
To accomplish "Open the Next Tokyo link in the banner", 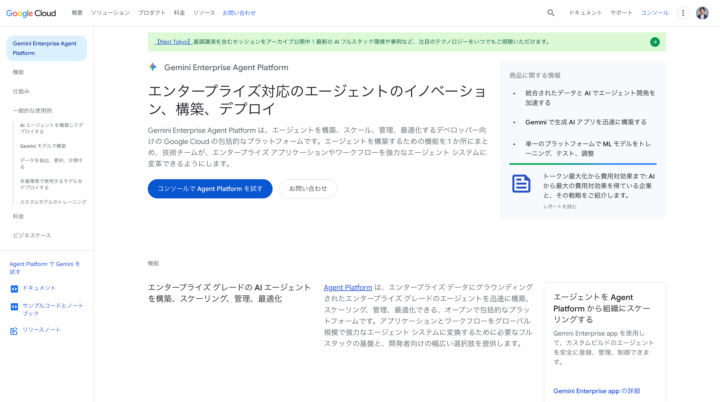I will 173,42.
